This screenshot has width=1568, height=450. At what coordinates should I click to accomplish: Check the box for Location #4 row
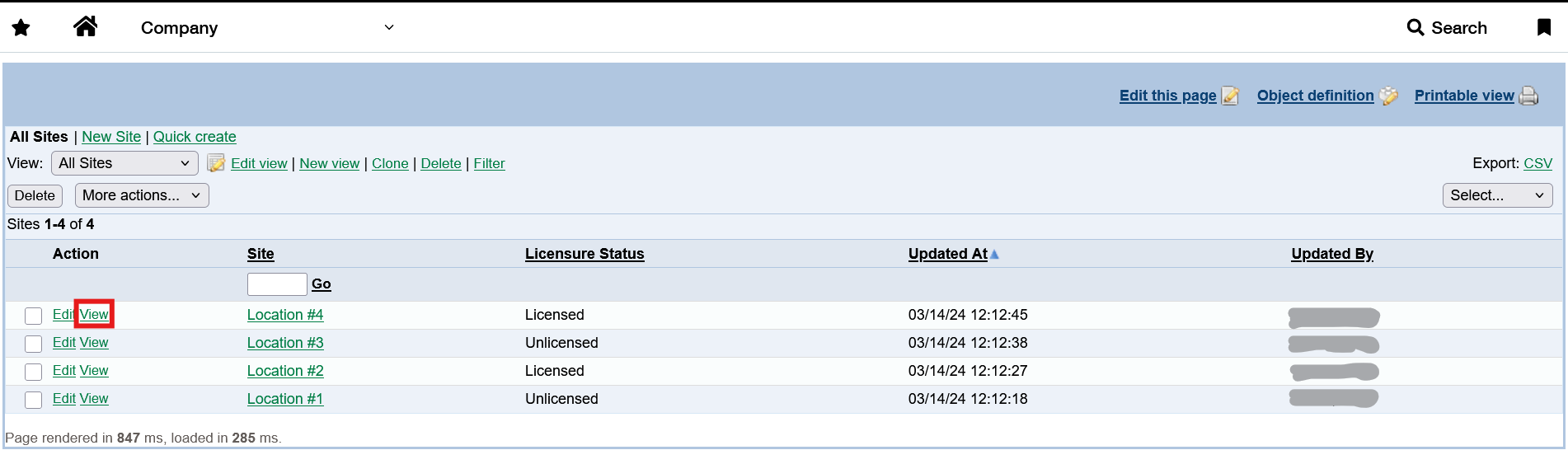pyautogui.click(x=33, y=316)
